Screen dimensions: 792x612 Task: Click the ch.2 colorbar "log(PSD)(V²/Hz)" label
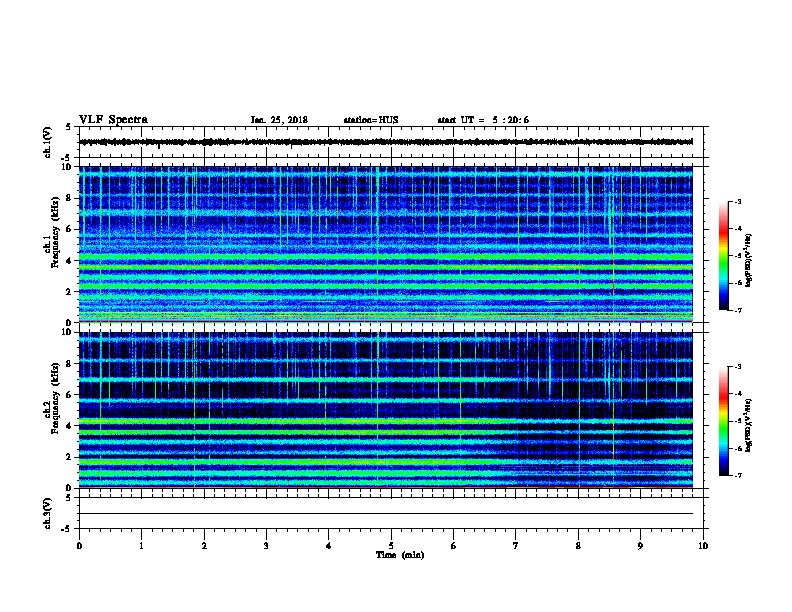pos(749,426)
